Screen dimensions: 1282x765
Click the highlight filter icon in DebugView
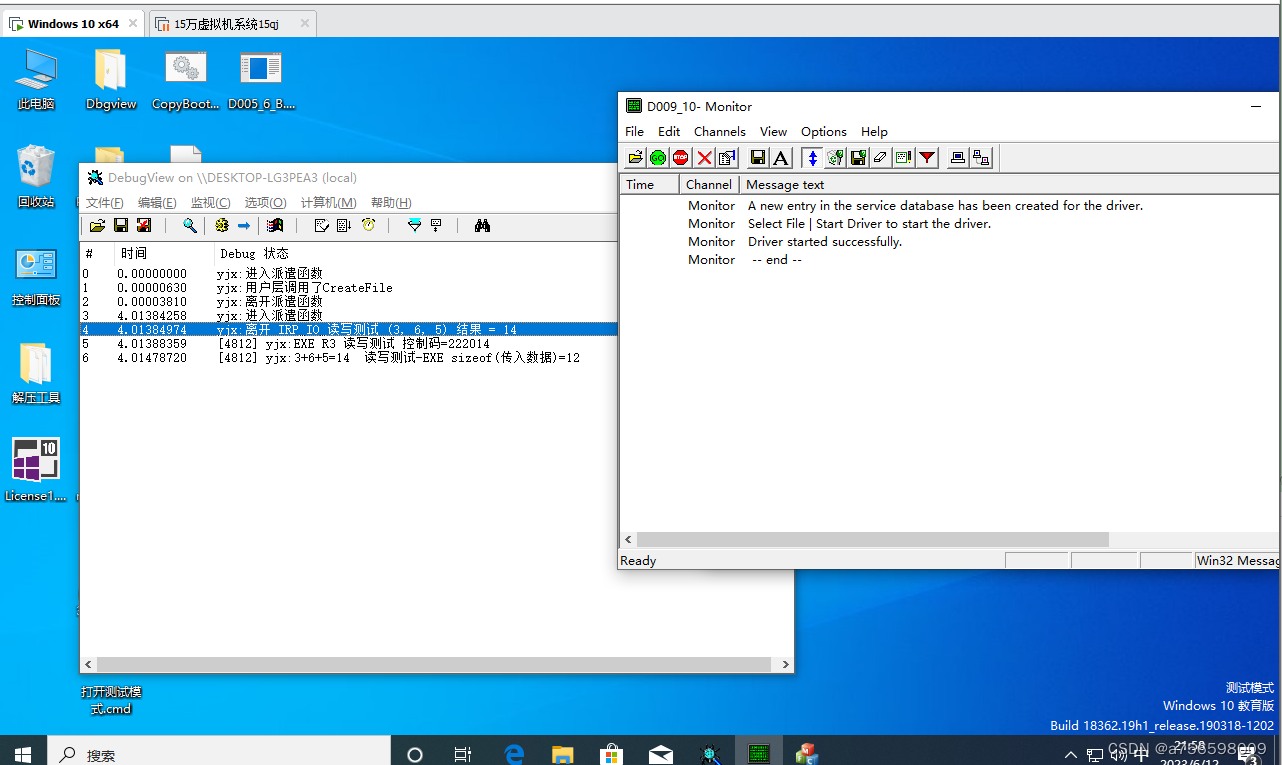click(436, 225)
